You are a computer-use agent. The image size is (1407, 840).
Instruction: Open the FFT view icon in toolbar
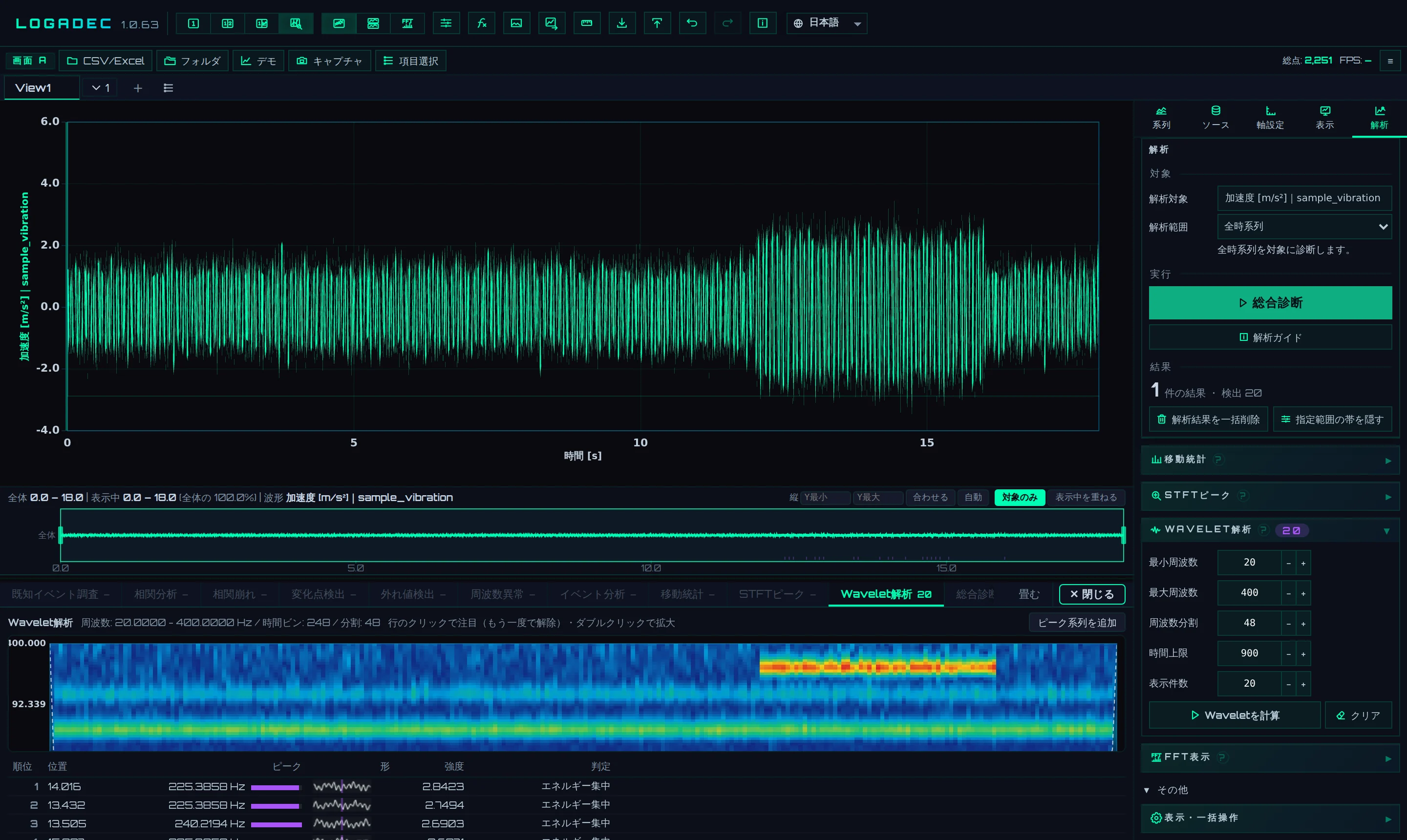(407, 23)
